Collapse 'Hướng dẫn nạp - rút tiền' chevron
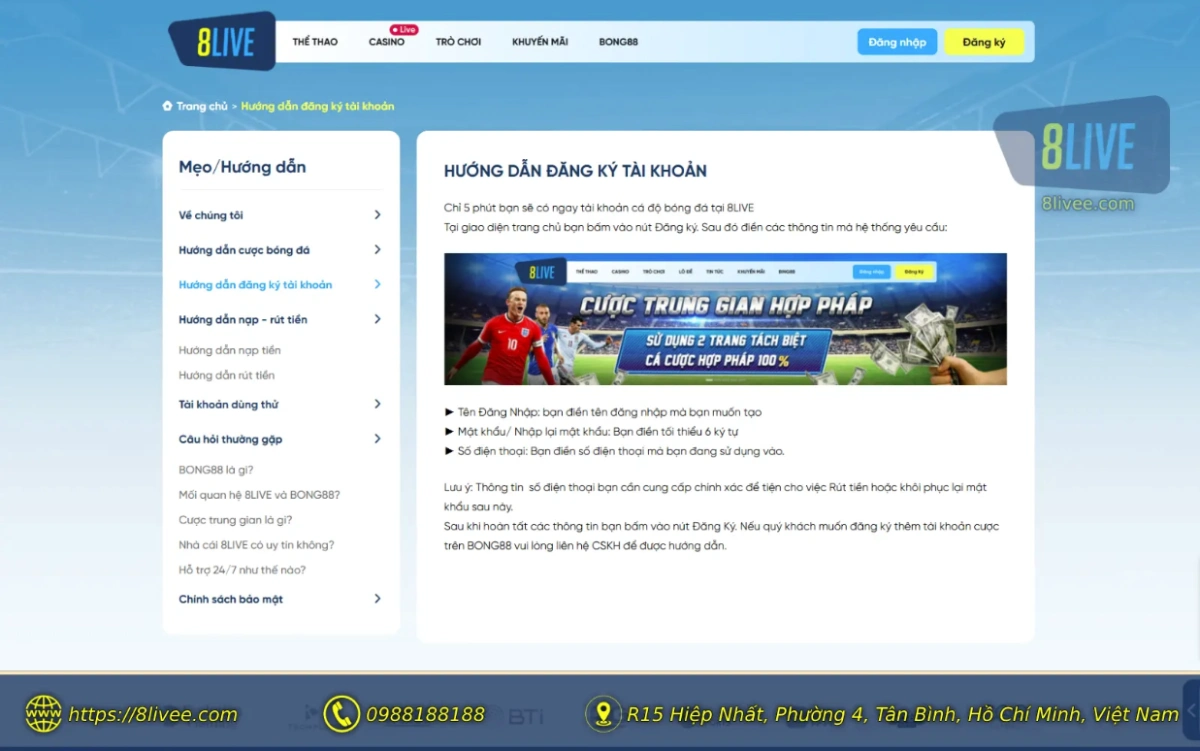 (377, 319)
